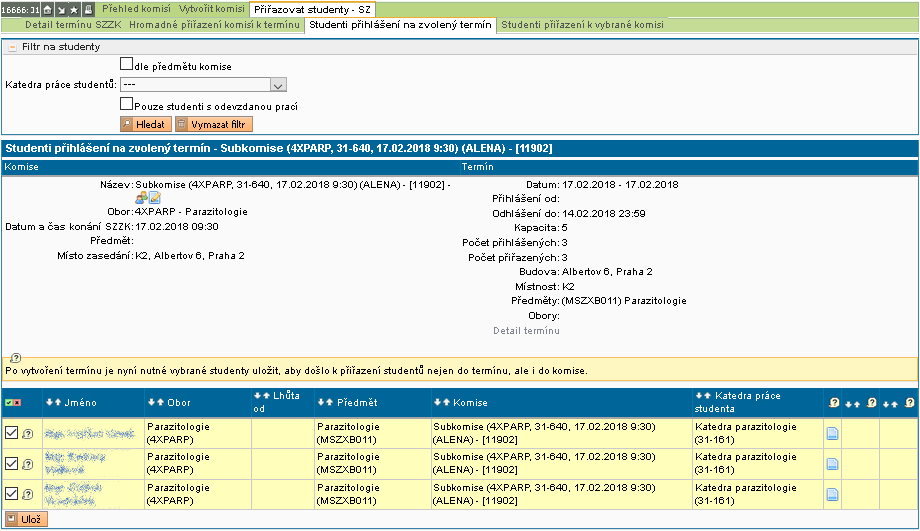Click the star favorites icon

75,9
